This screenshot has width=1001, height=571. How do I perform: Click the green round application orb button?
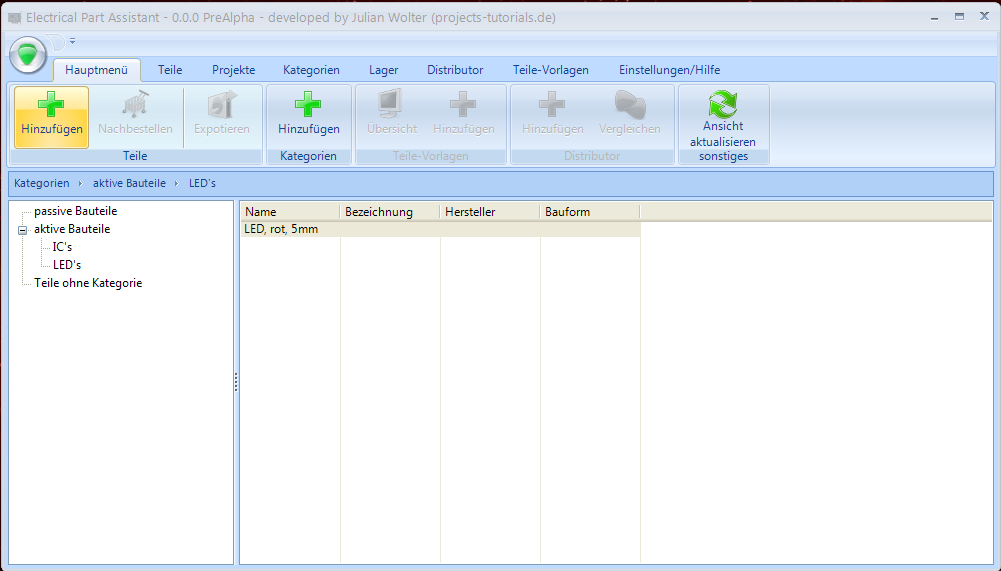[x=28, y=55]
